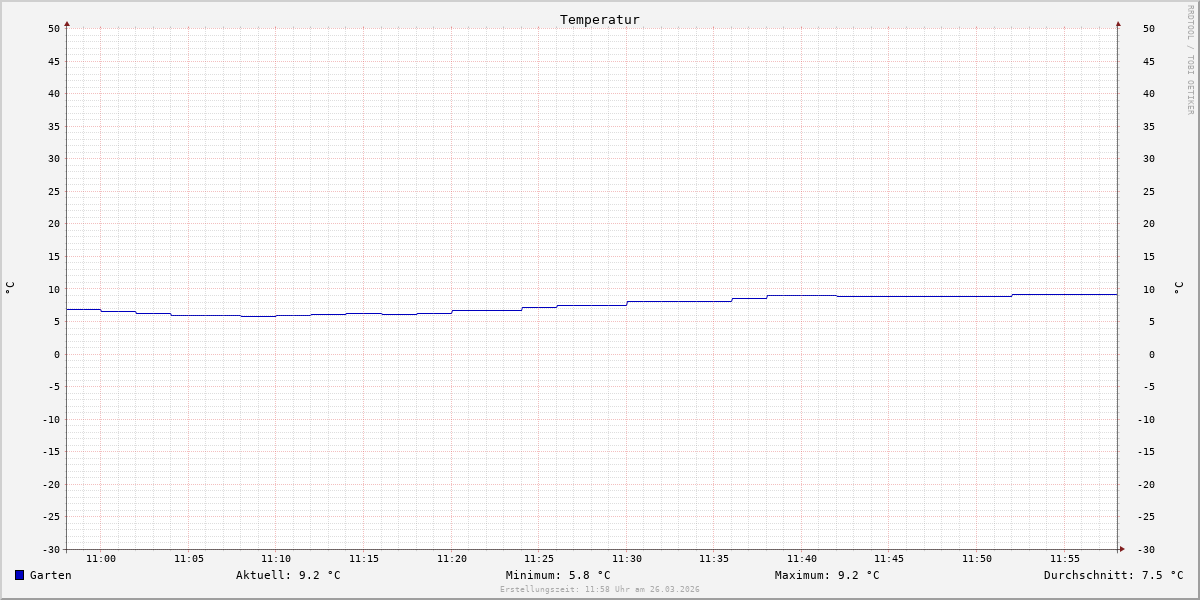Viewport: 1200px width, 600px height.
Task: Select the -30 label on the left axis
Action: 51,549
